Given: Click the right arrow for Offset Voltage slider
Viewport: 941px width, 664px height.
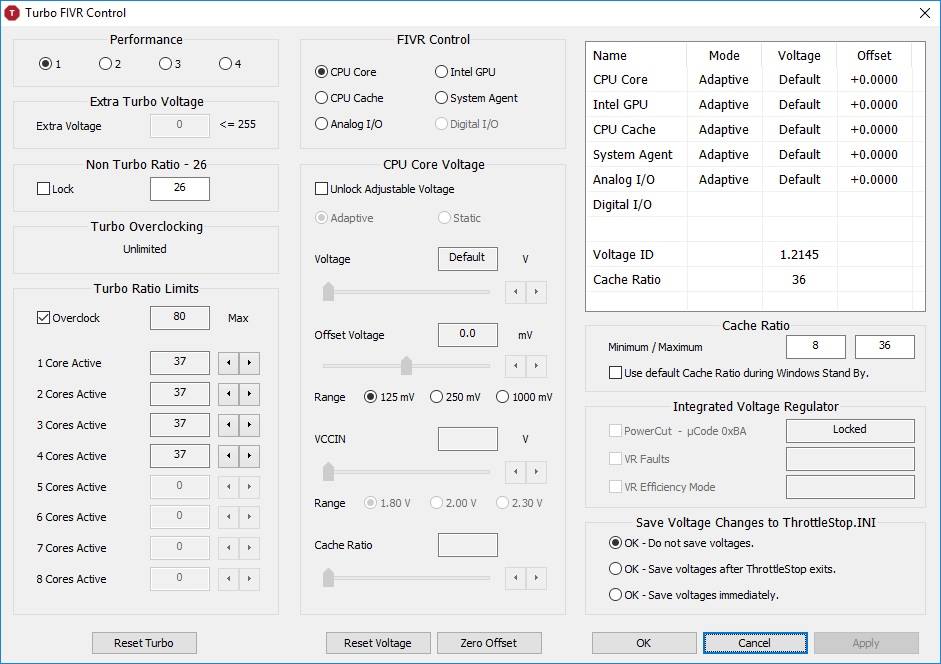Looking at the screenshot, I should click(536, 365).
